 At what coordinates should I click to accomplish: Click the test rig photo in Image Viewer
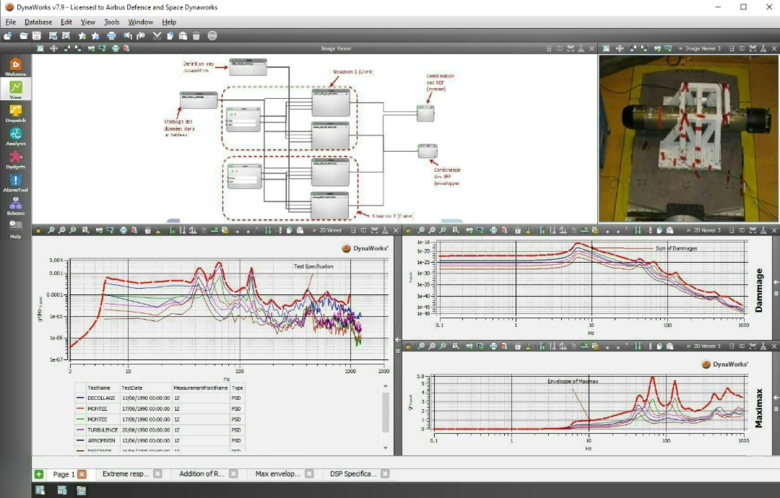[x=688, y=138]
